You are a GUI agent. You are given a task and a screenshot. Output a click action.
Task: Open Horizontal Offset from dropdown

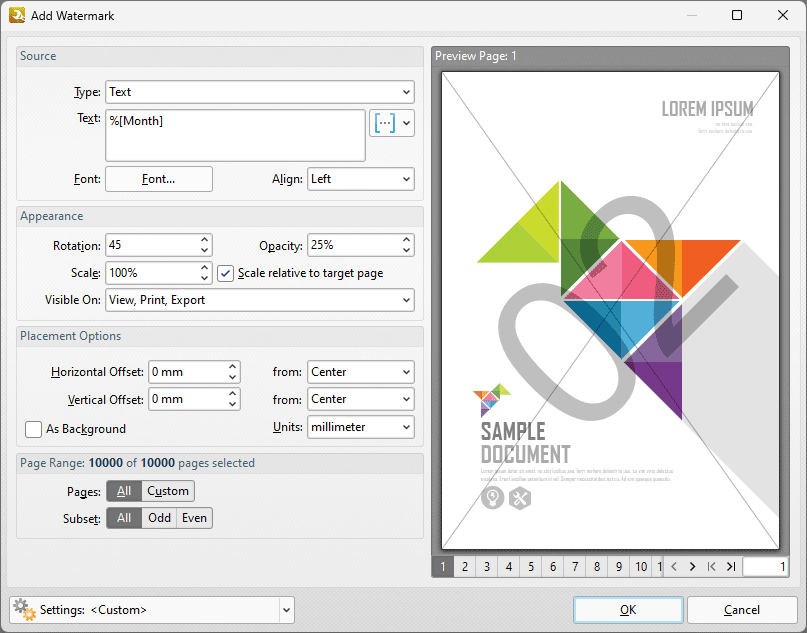[x=361, y=372]
